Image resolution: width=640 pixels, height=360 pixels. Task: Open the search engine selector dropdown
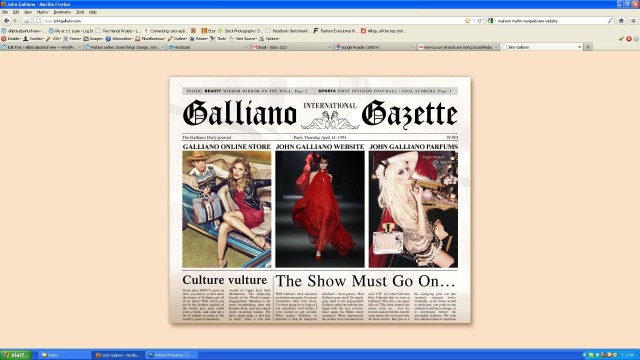(x=491, y=20)
